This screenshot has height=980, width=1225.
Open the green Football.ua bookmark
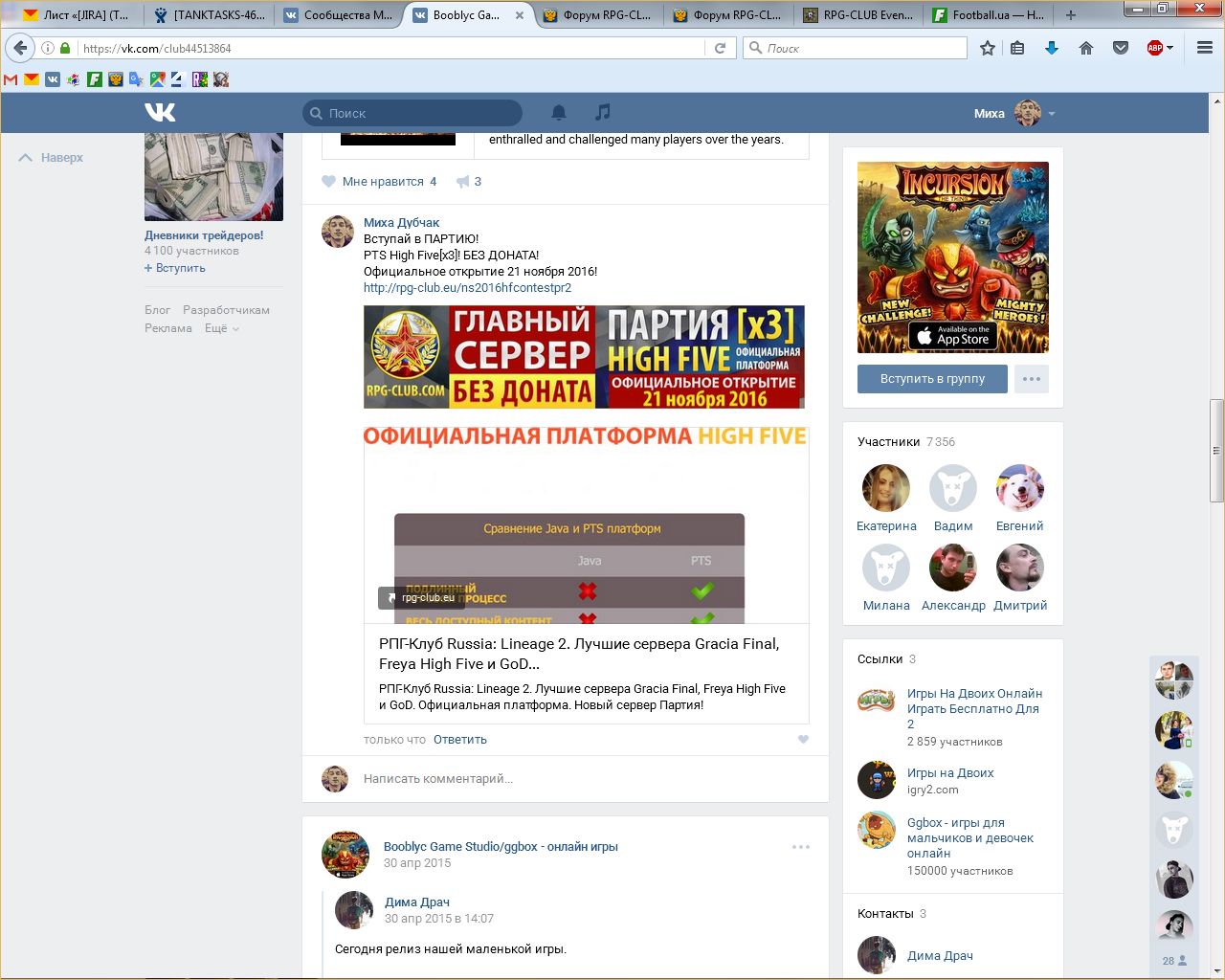(95, 79)
